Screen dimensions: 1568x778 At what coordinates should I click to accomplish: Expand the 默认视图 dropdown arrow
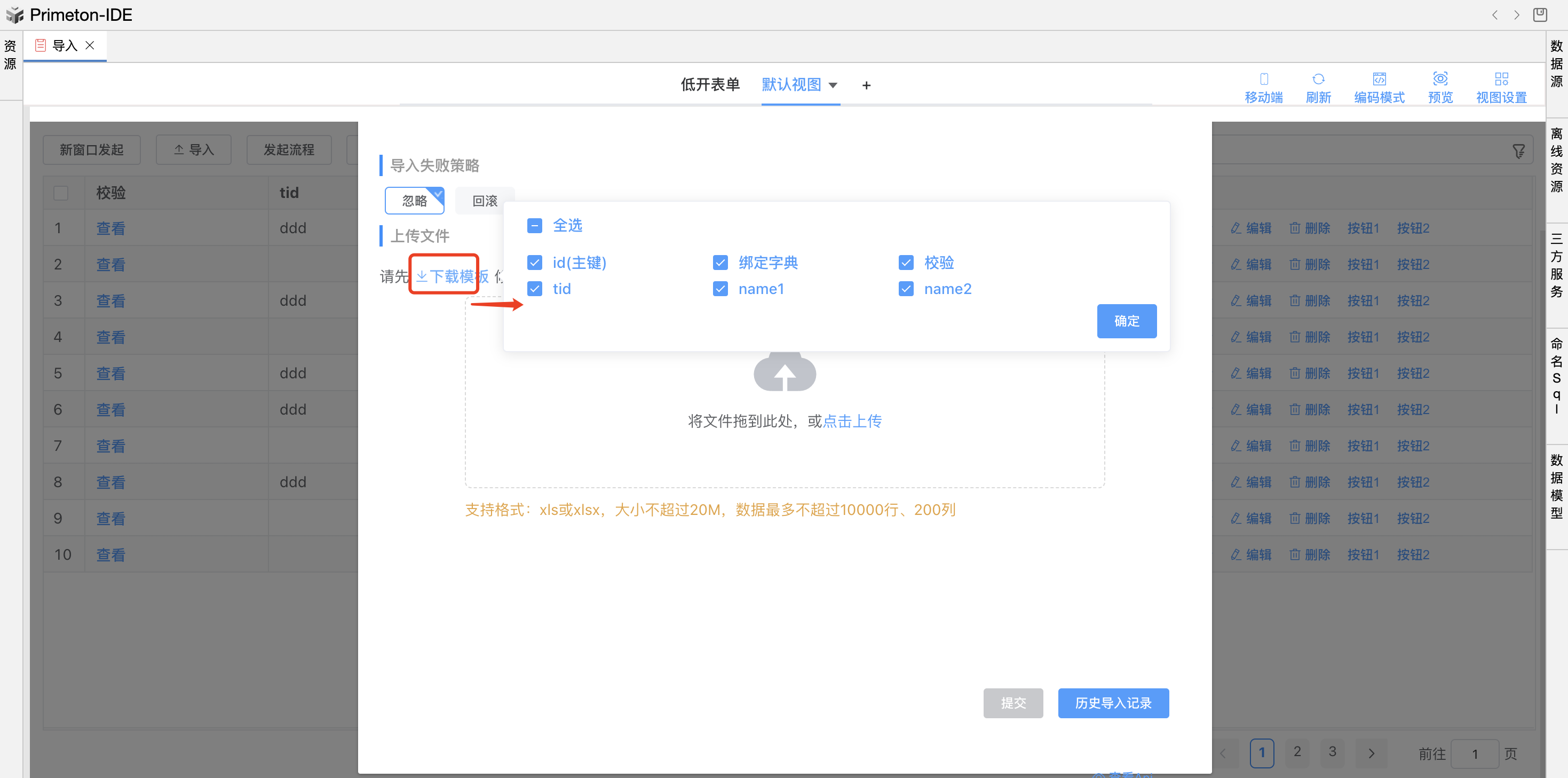click(x=833, y=85)
